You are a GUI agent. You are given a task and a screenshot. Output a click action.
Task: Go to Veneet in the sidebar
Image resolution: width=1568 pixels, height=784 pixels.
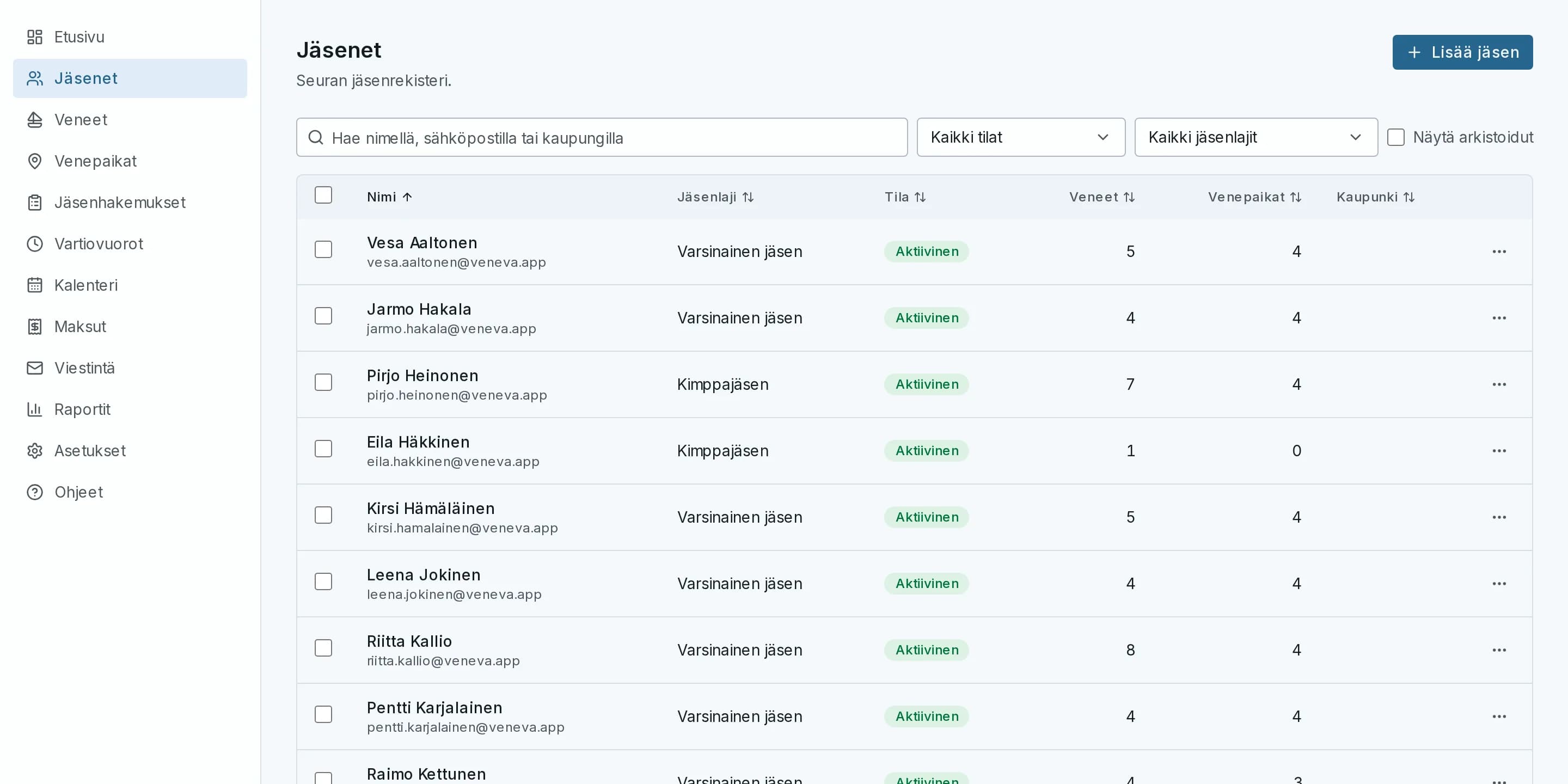tap(130, 120)
